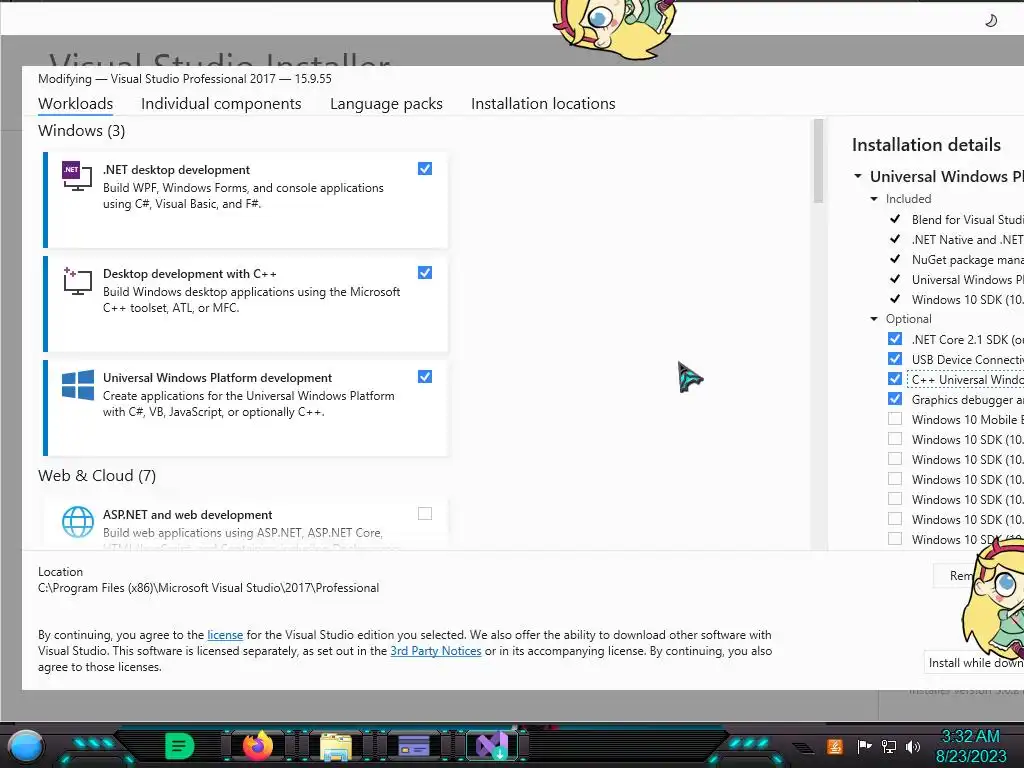1024x768 pixels.
Task: Uncheck Desktop development with C++ workload
Action: (424, 272)
